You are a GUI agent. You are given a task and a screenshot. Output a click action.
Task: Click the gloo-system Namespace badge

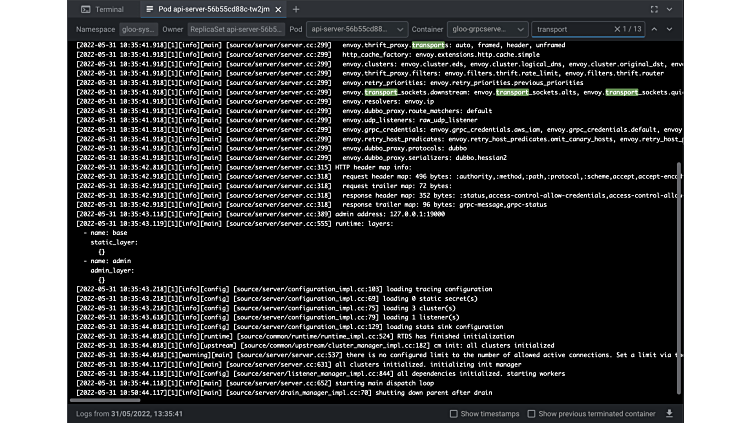coord(138,30)
